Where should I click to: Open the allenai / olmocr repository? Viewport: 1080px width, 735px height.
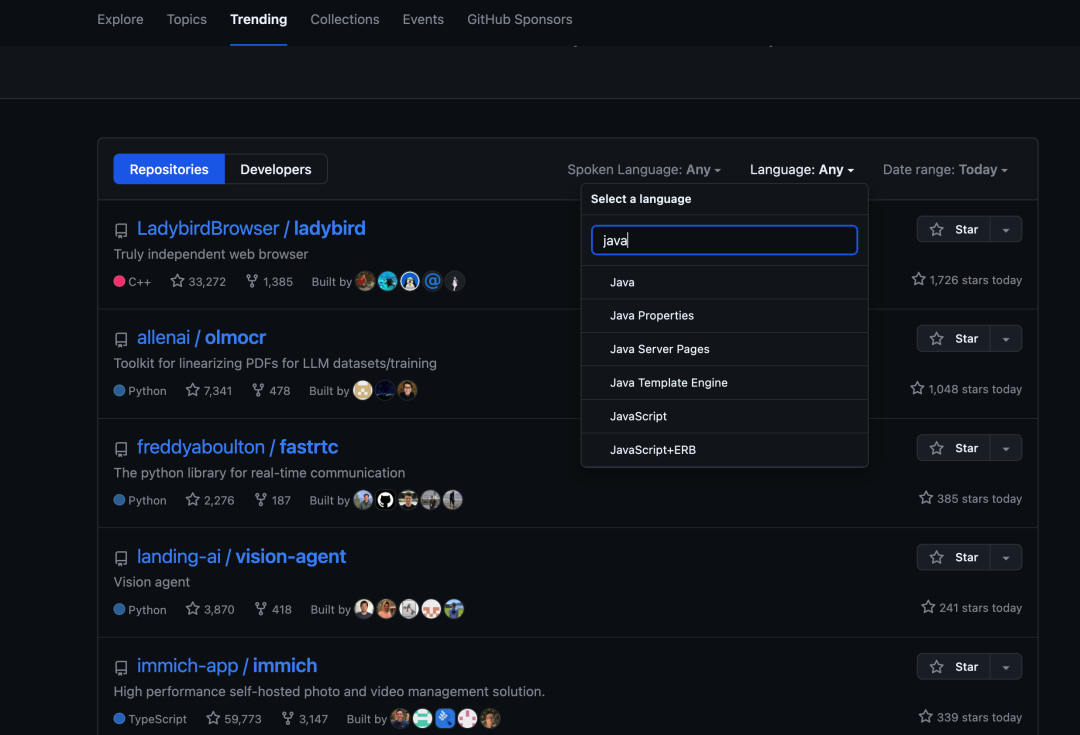pyautogui.click(x=201, y=338)
